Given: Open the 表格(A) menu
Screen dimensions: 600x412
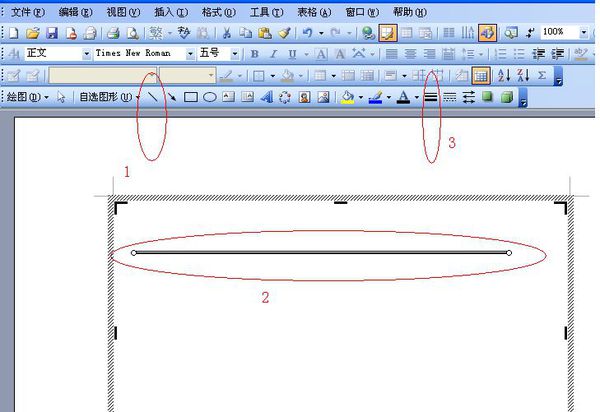Looking at the screenshot, I should [315, 12].
